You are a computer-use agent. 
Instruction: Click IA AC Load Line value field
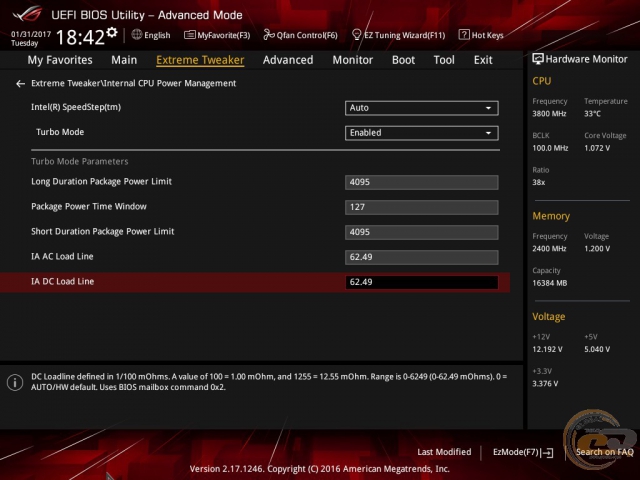coord(421,257)
